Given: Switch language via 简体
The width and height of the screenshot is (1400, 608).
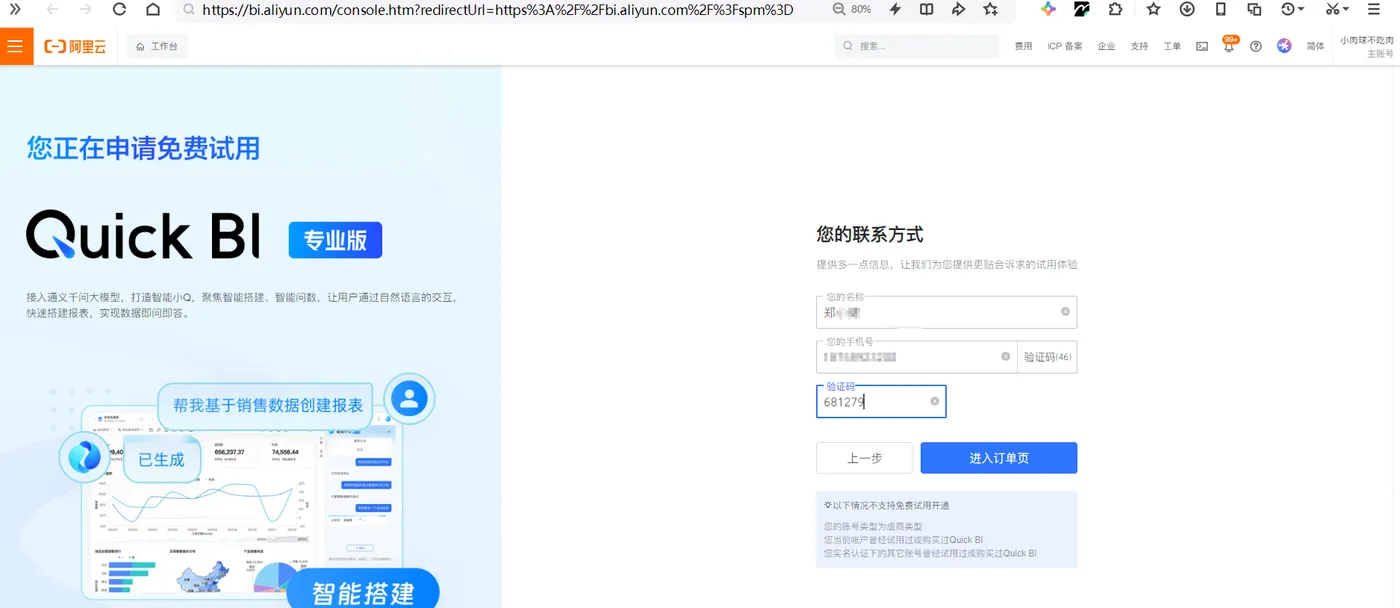Looking at the screenshot, I should click(1315, 46).
